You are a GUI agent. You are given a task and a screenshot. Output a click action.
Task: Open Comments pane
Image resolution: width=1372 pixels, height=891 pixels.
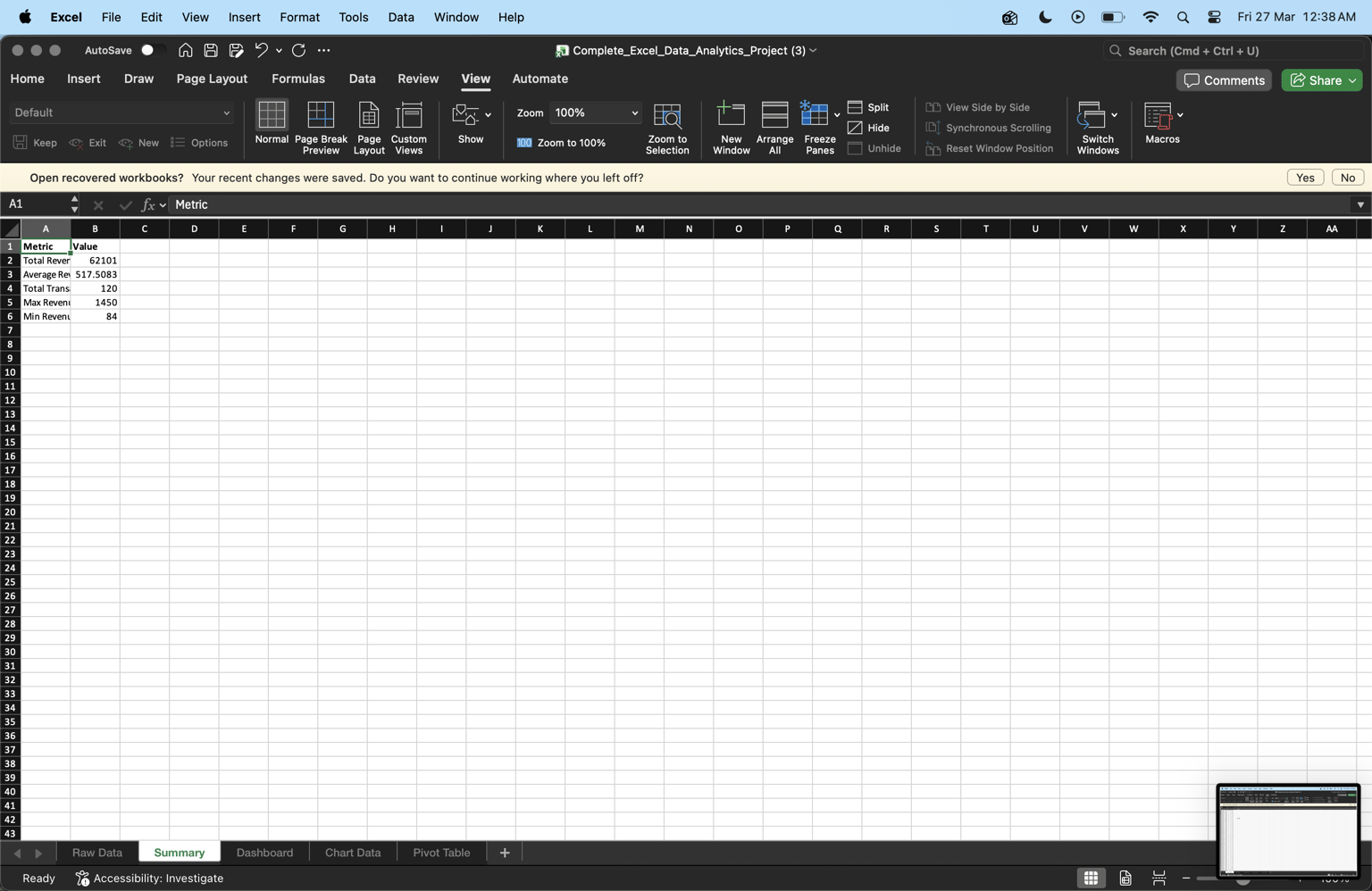pyautogui.click(x=1224, y=80)
